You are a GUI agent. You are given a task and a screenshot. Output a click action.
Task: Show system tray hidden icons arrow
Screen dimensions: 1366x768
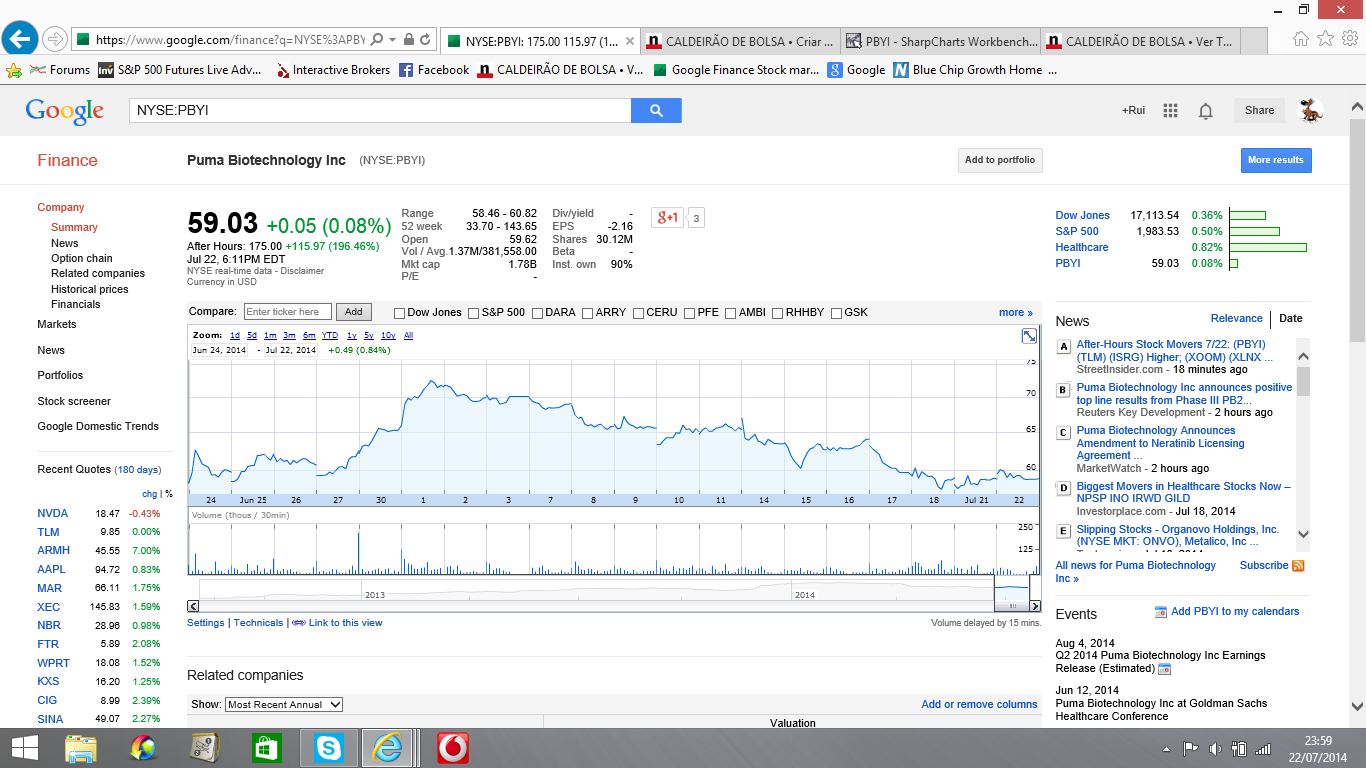coord(1166,749)
